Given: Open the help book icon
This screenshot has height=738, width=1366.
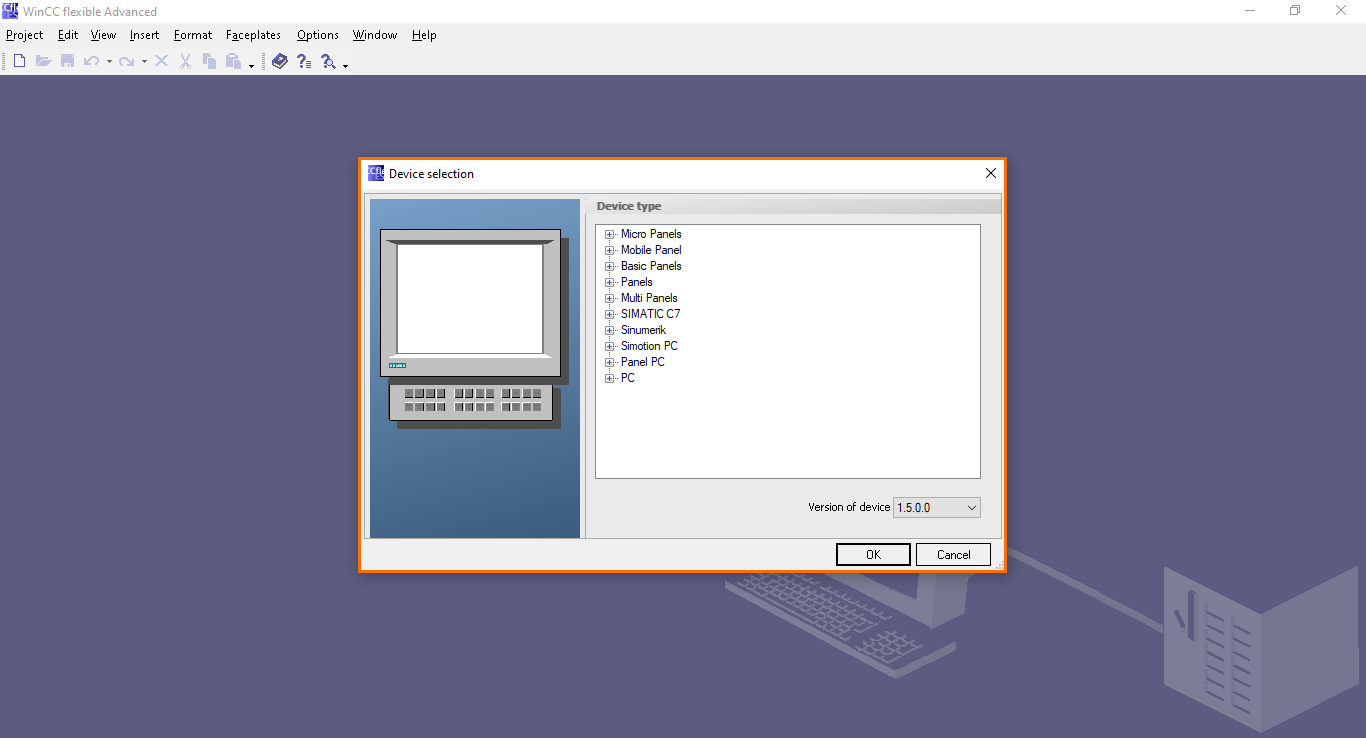Looking at the screenshot, I should 279,61.
